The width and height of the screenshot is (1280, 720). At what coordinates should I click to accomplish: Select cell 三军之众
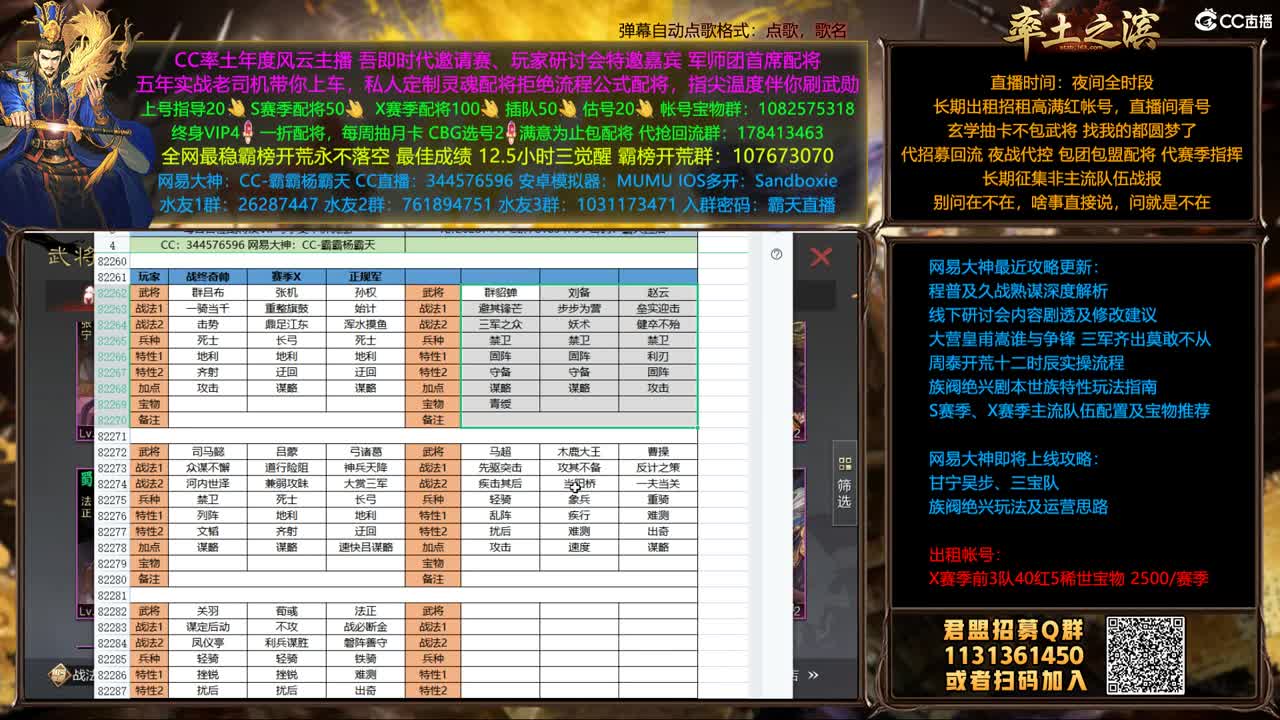coord(500,324)
